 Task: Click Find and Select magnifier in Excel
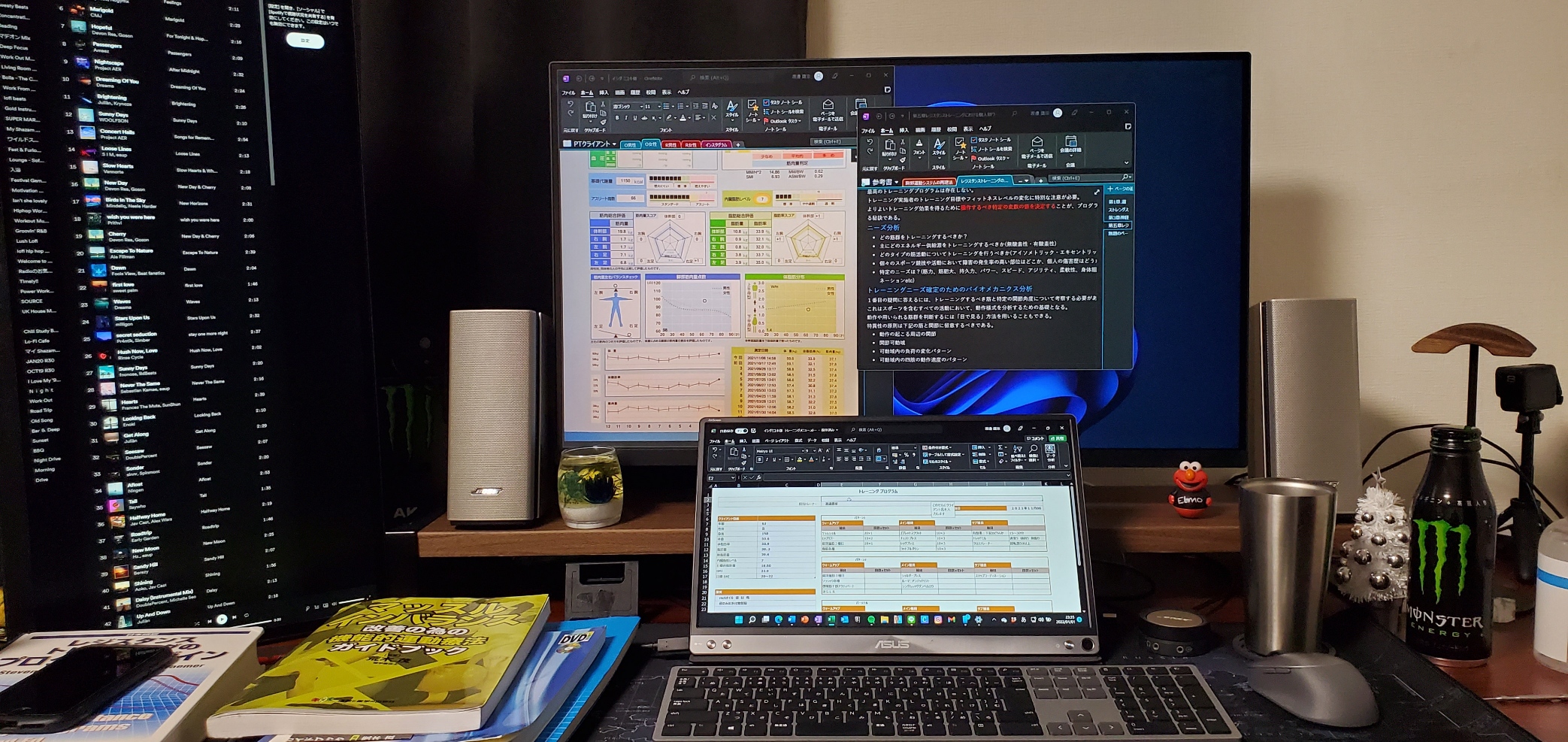pos(1034,449)
